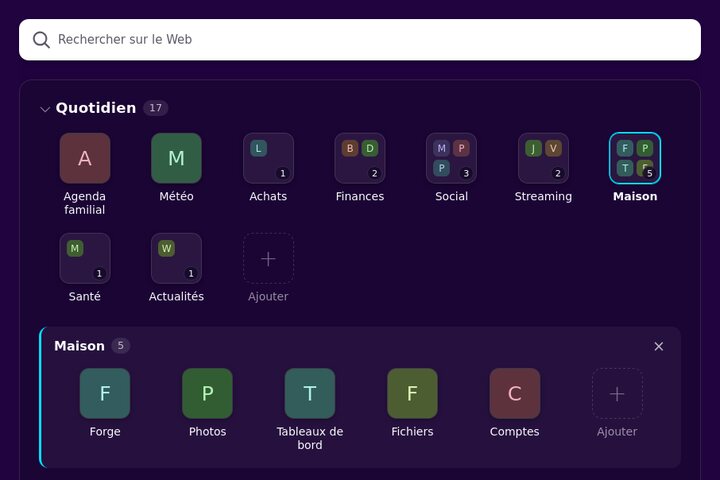This screenshot has height=480, width=720.
Task: Open the Météo shortcut tile
Action: (x=176, y=158)
